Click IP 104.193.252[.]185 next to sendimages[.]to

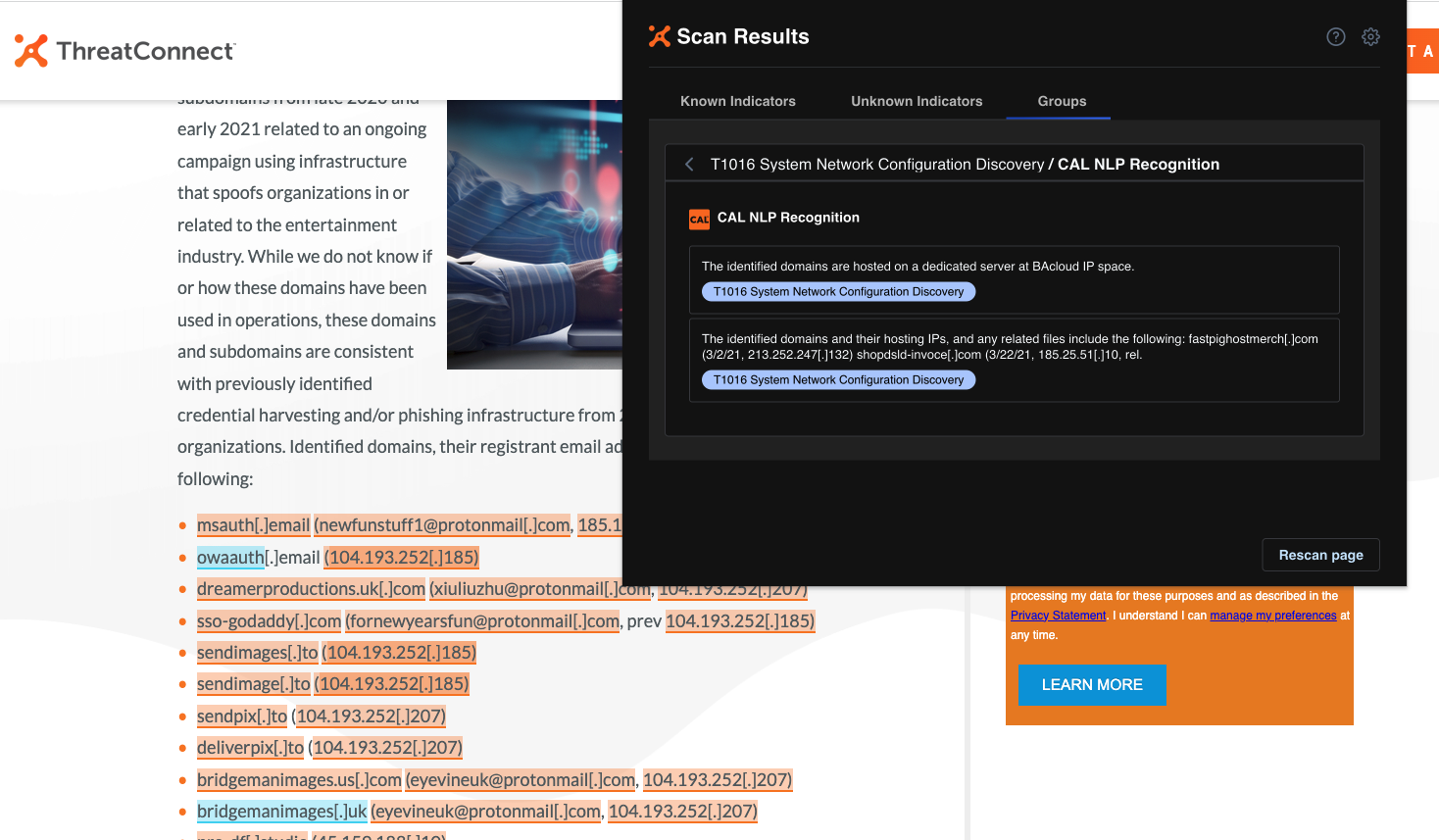point(399,653)
